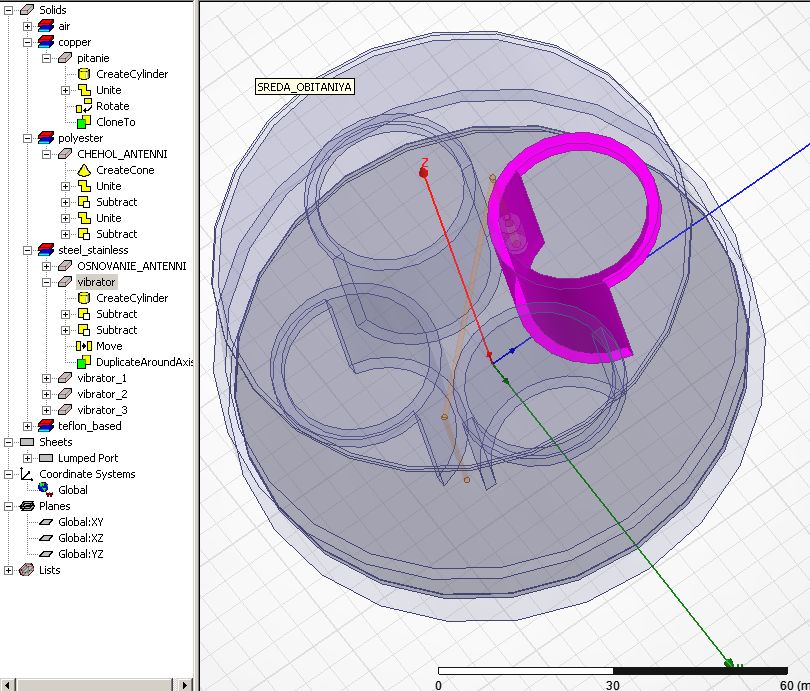Expand the Lumped Port sheet node
The height and width of the screenshot is (691, 810).
(x=27, y=458)
